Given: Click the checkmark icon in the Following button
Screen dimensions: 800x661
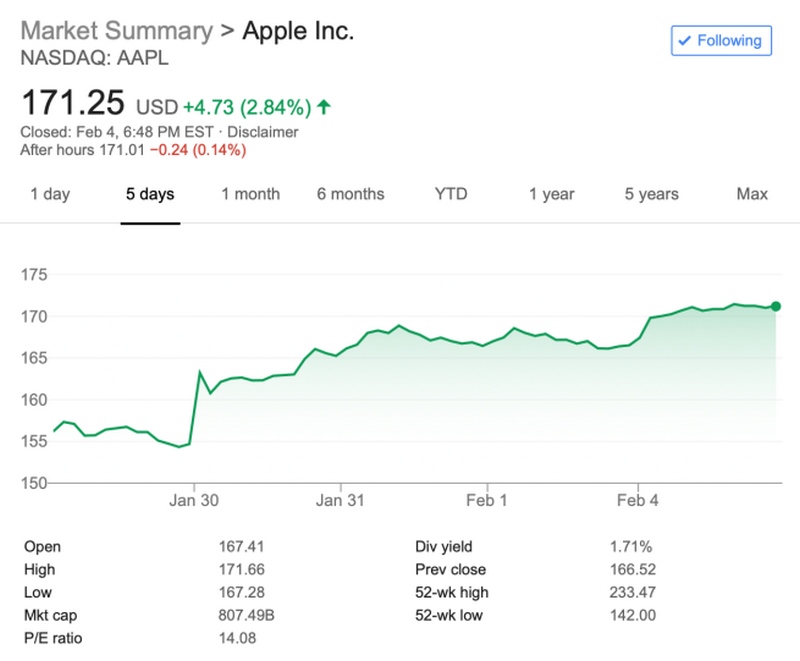Looking at the screenshot, I should coord(685,41).
